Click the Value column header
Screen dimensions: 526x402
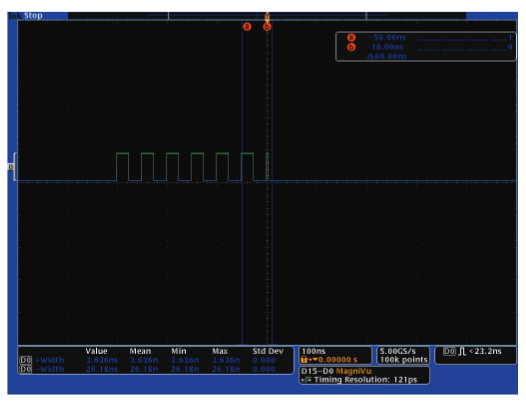point(96,351)
